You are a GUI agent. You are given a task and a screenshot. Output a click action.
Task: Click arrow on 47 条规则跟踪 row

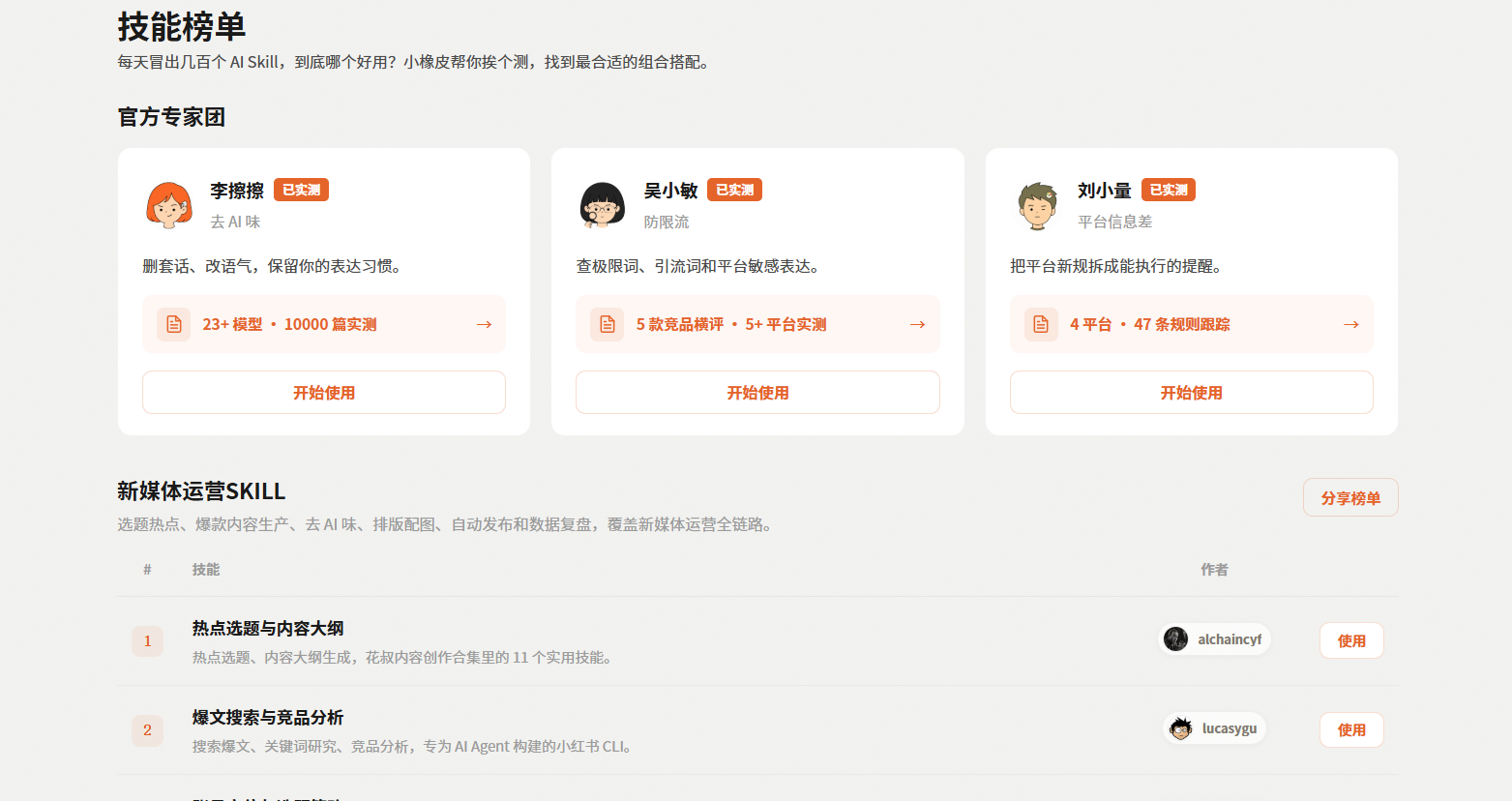[x=1351, y=324]
